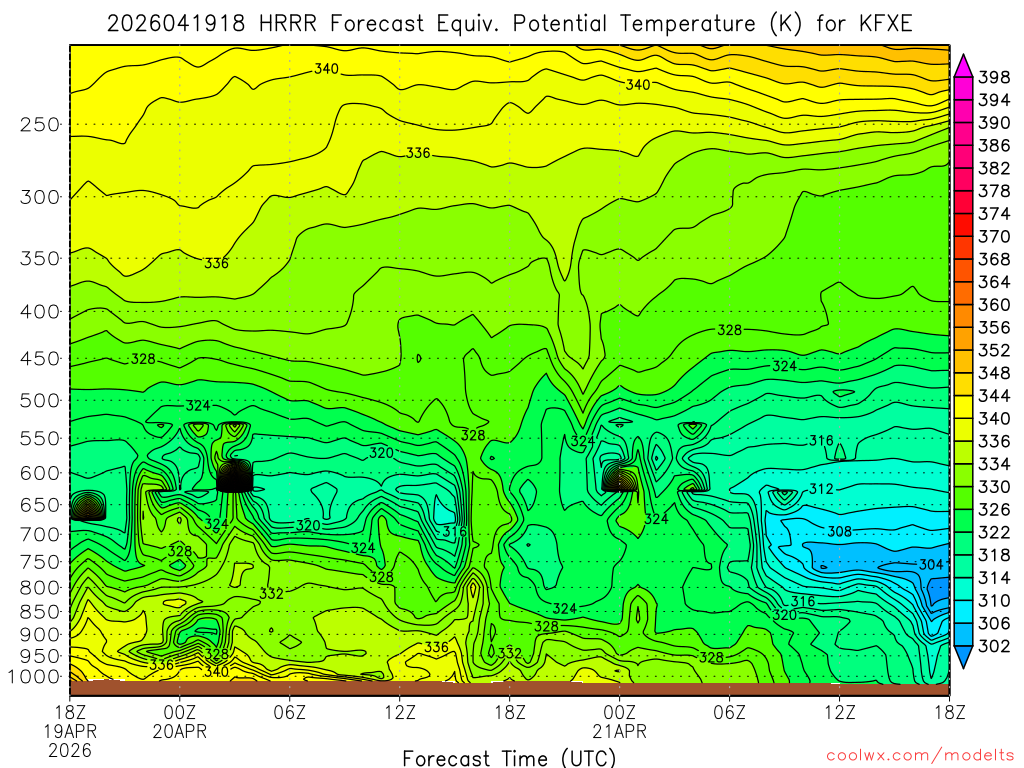Image resolution: width=1024 pixels, height=768 pixels.
Task: Pick the cyan swatch between 306 and 310
Action: [963, 611]
